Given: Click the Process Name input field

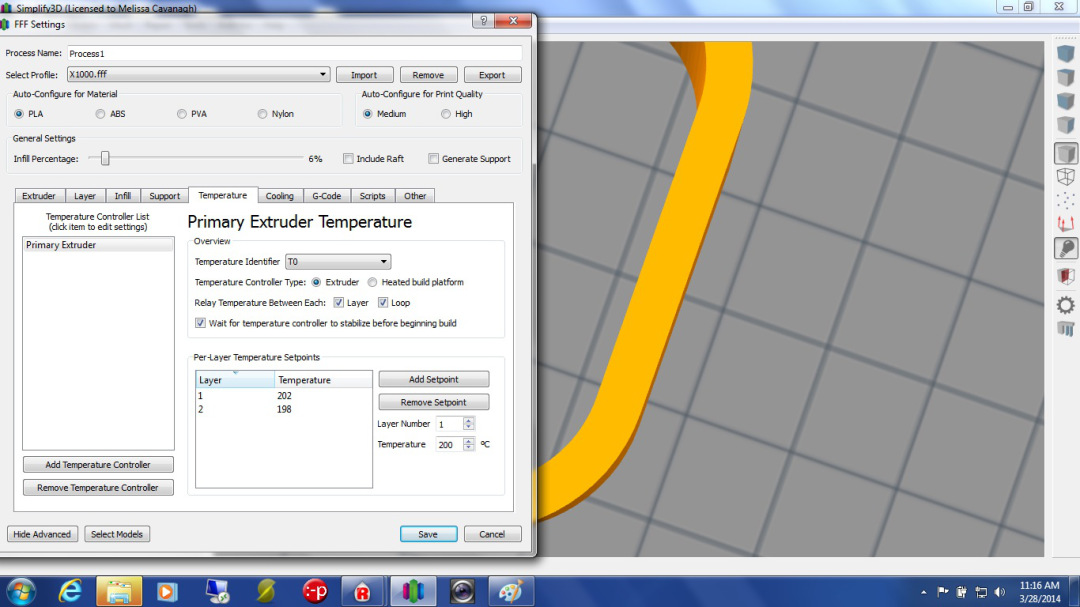Looking at the screenshot, I should [295, 53].
